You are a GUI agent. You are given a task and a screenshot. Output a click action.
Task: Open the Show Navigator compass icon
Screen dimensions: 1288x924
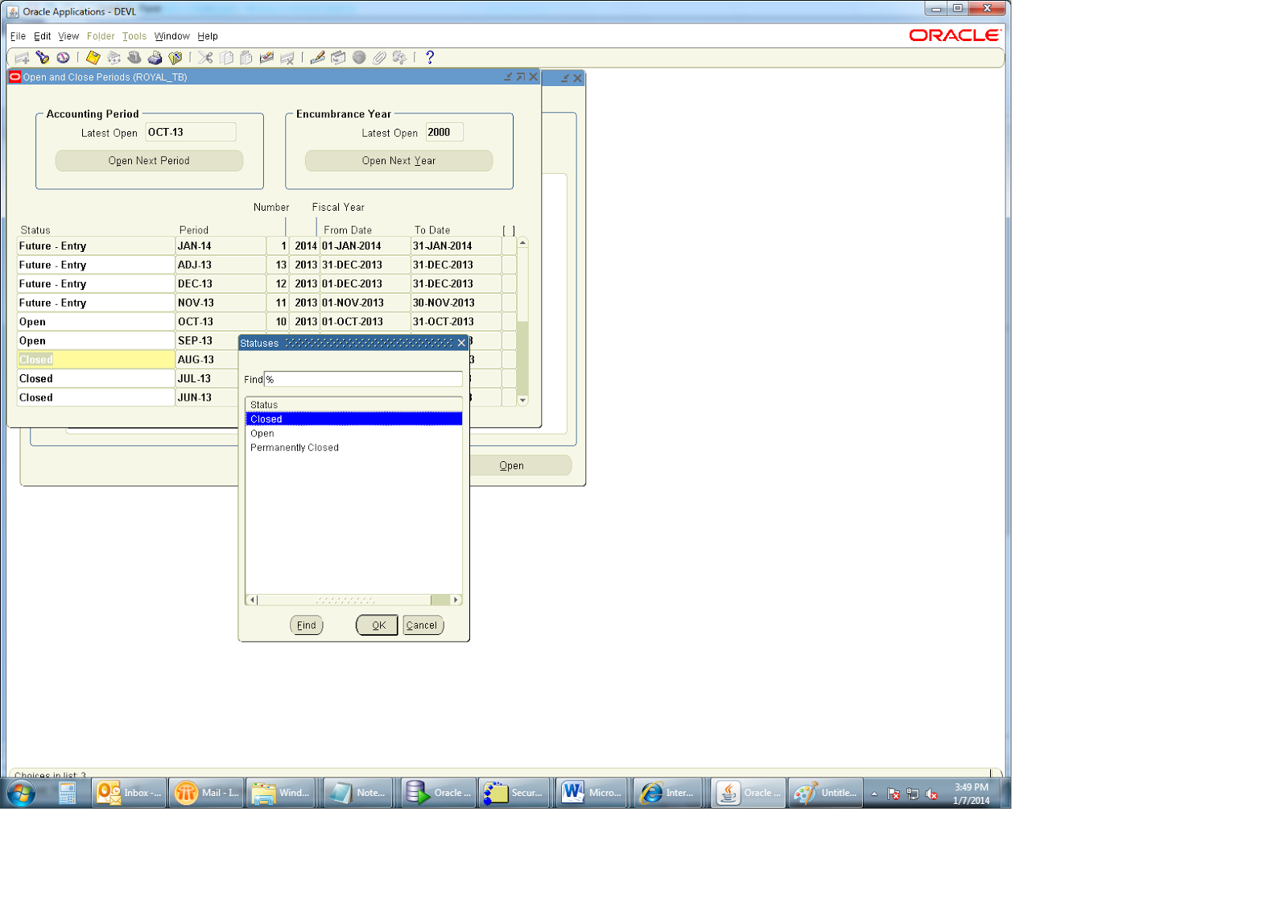tap(63, 58)
